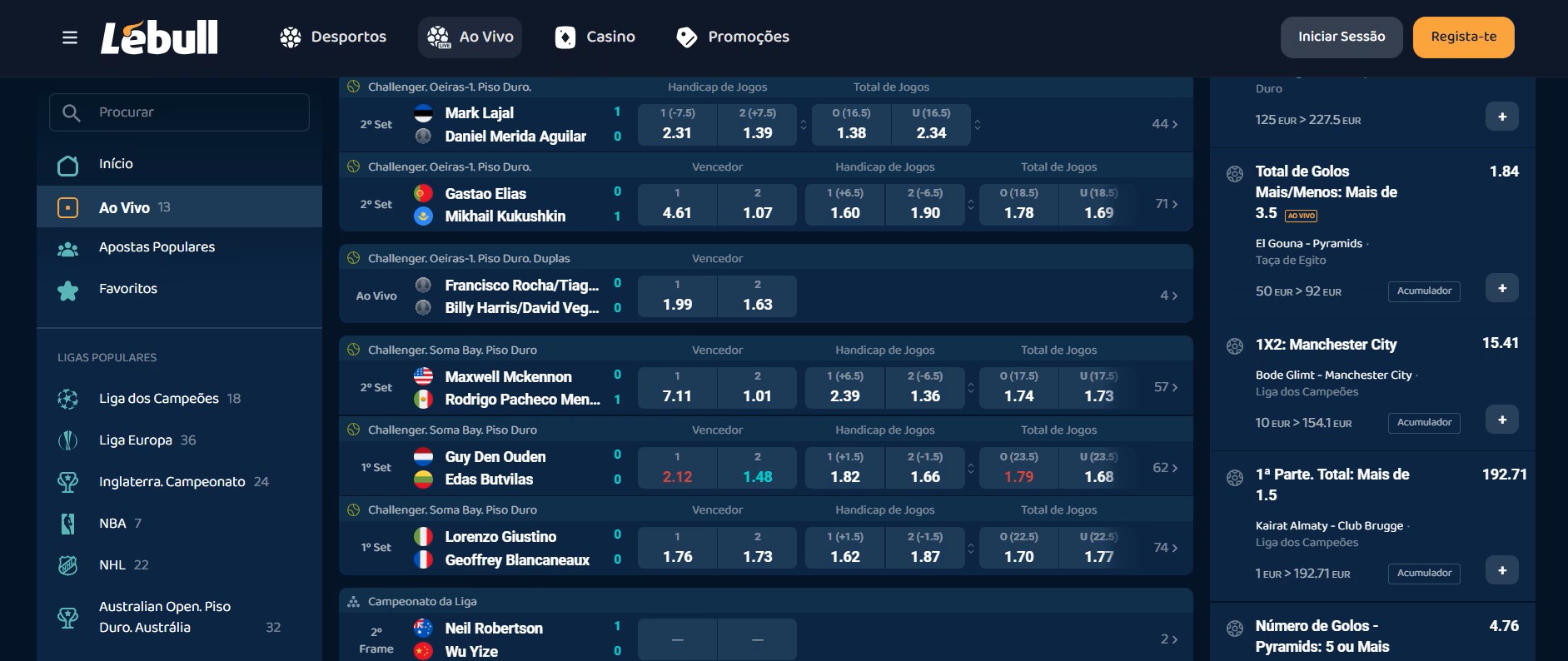Click the Estonia flag beside Mark Lajal
This screenshot has height=661, width=1568.
[423, 112]
